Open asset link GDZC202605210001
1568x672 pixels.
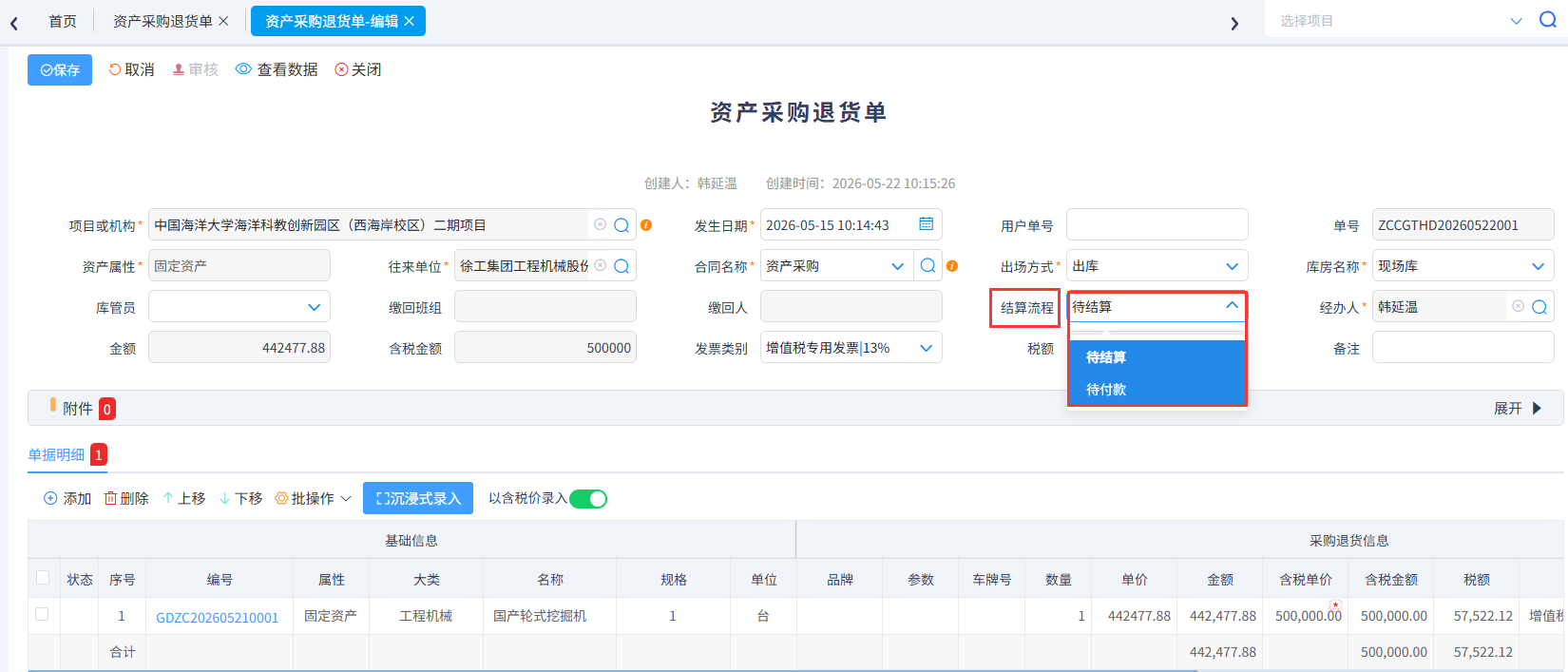click(x=218, y=618)
